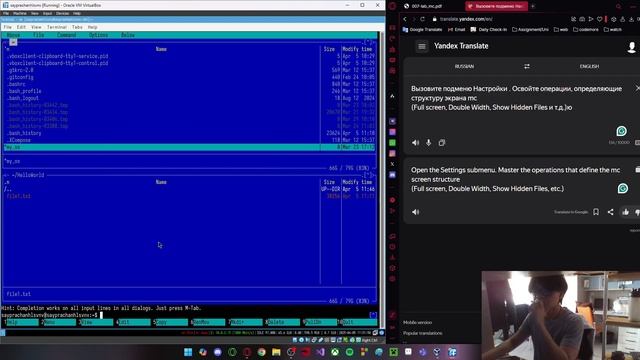Give the translation a thumbs up
This screenshot has width=640, height=360.
point(625,212)
